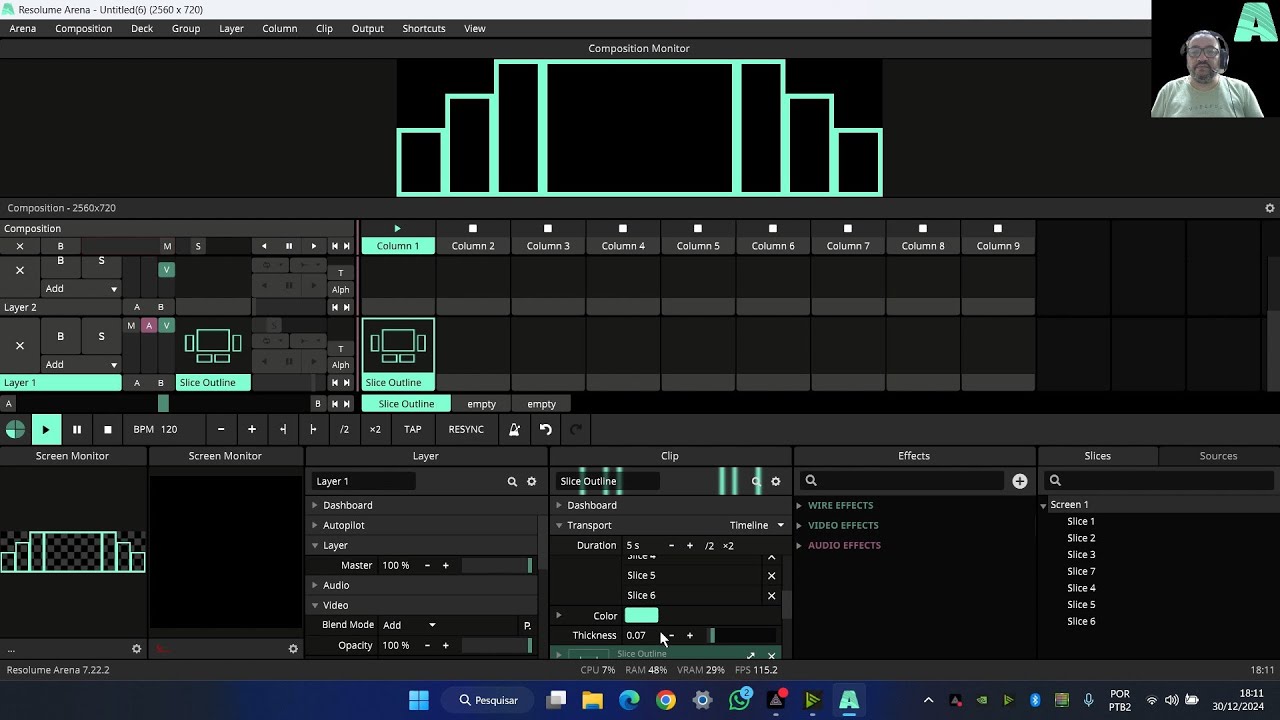Switch to the Sources tab

coord(1218,456)
